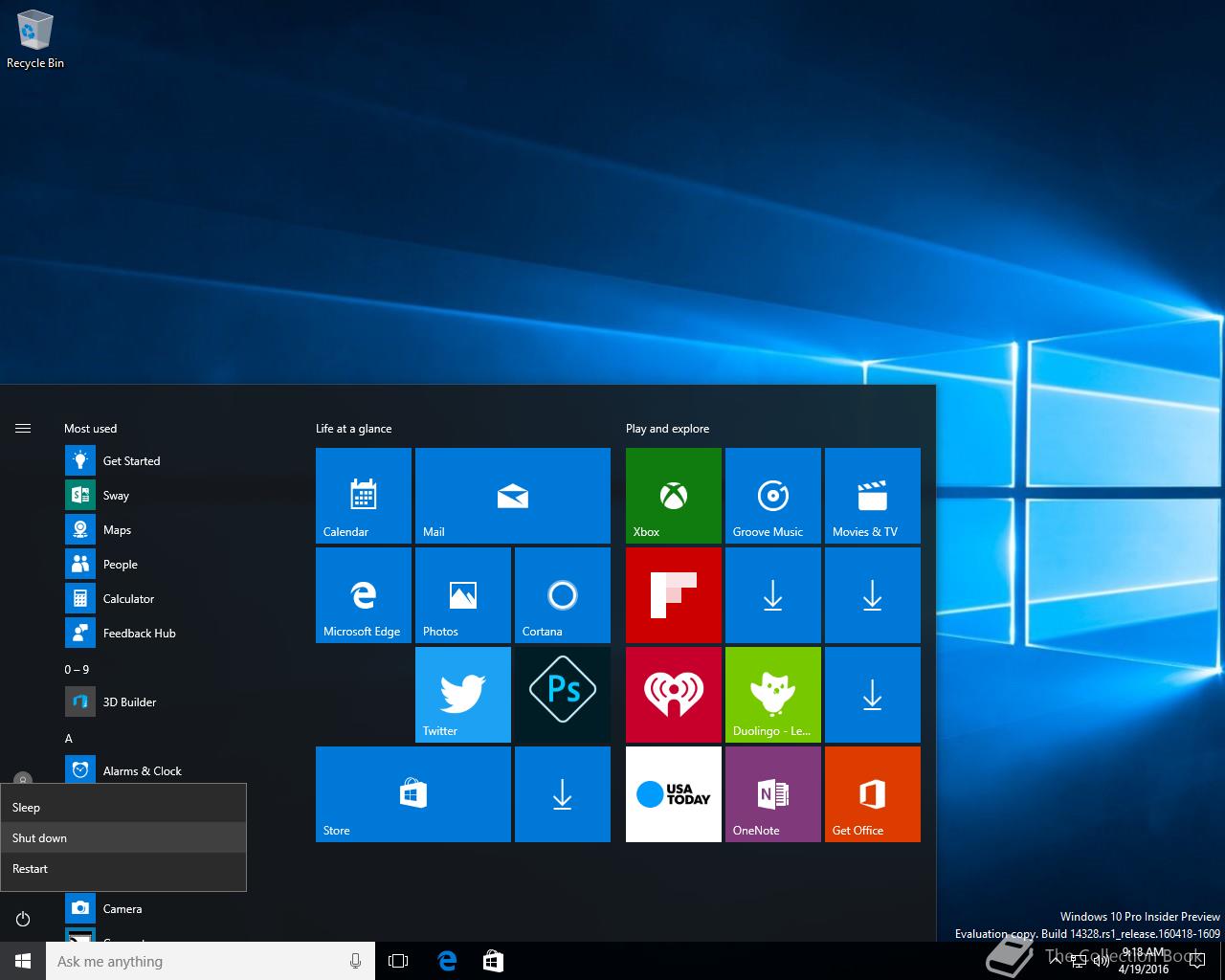Open the iHeartRadio tile
The image size is (1225, 980).
pyautogui.click(x=674, y=695)
